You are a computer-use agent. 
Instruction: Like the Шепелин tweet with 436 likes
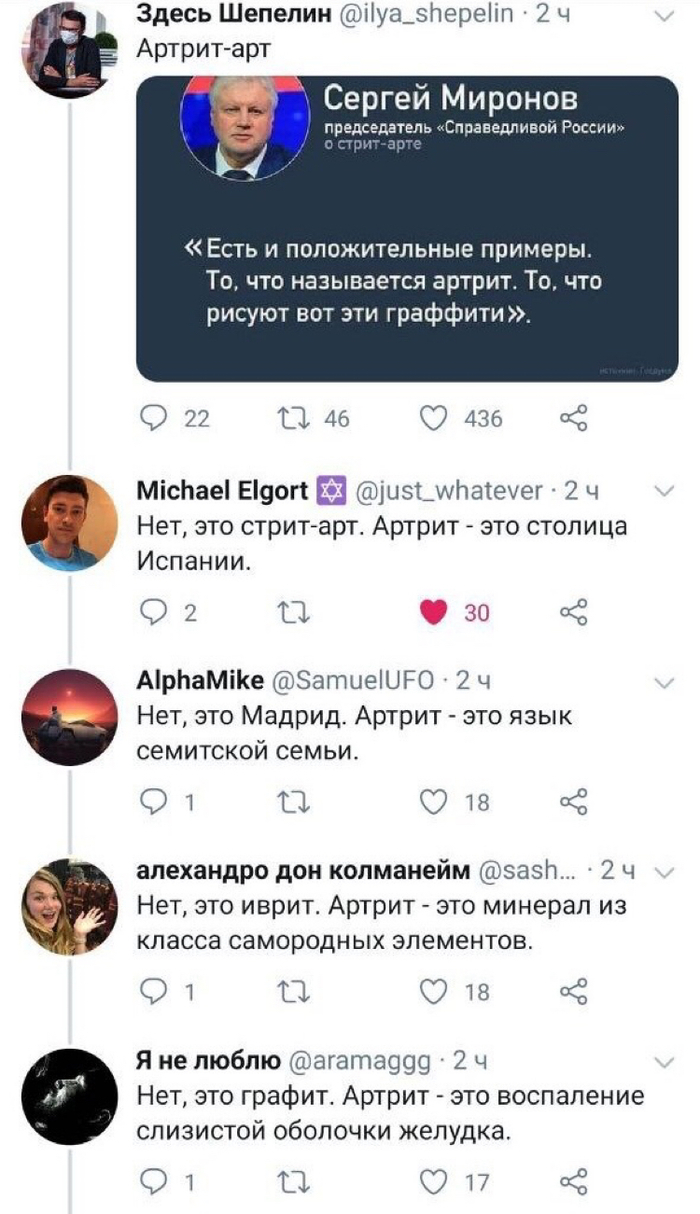432,419
